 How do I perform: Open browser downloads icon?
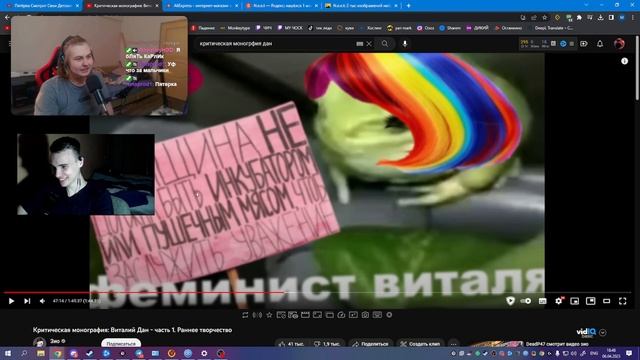click(x=600, y=18)
